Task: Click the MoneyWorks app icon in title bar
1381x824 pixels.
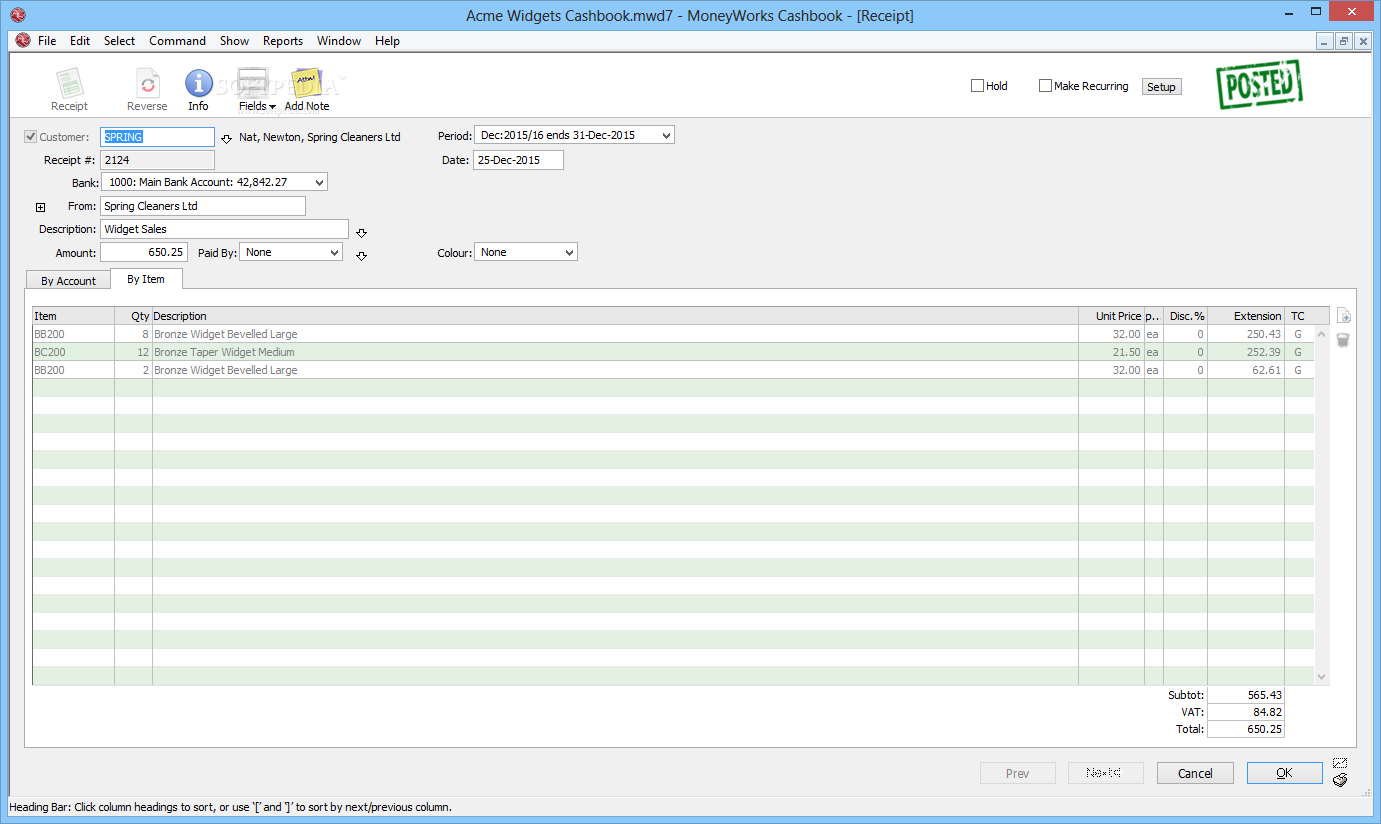Action: pos(17,15)
